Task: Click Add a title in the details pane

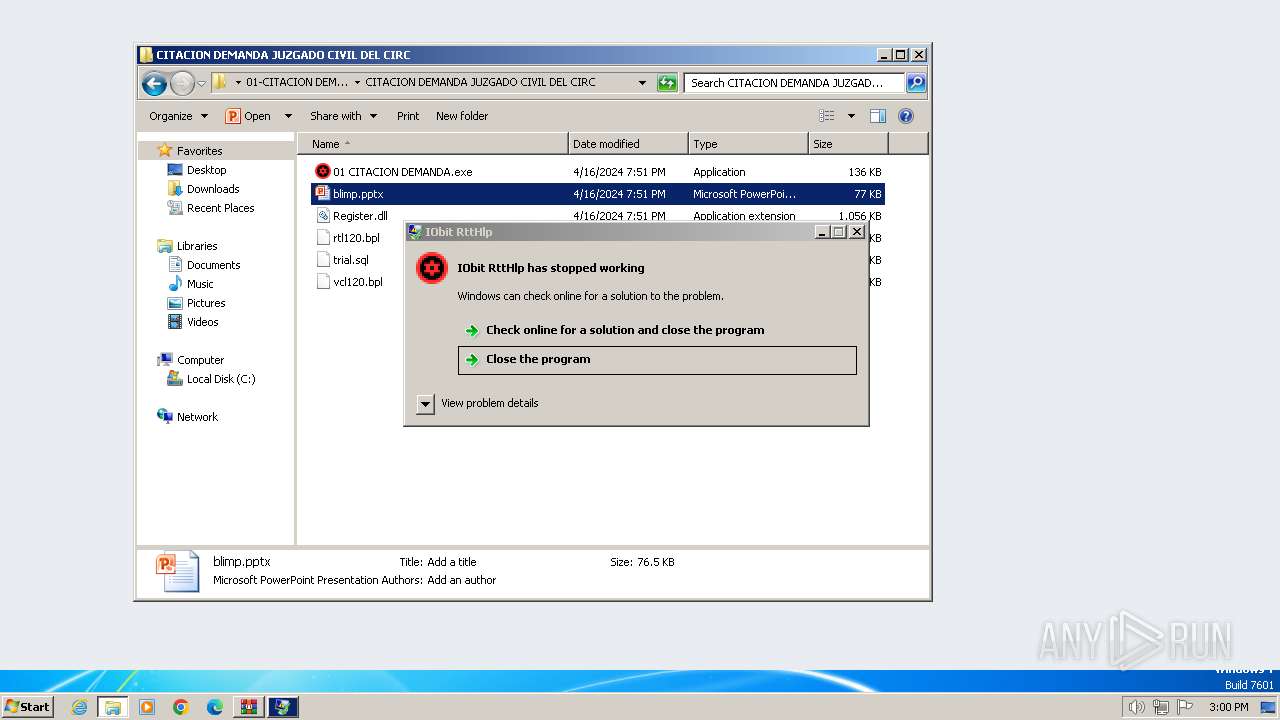Action: (x=452, y=562)
